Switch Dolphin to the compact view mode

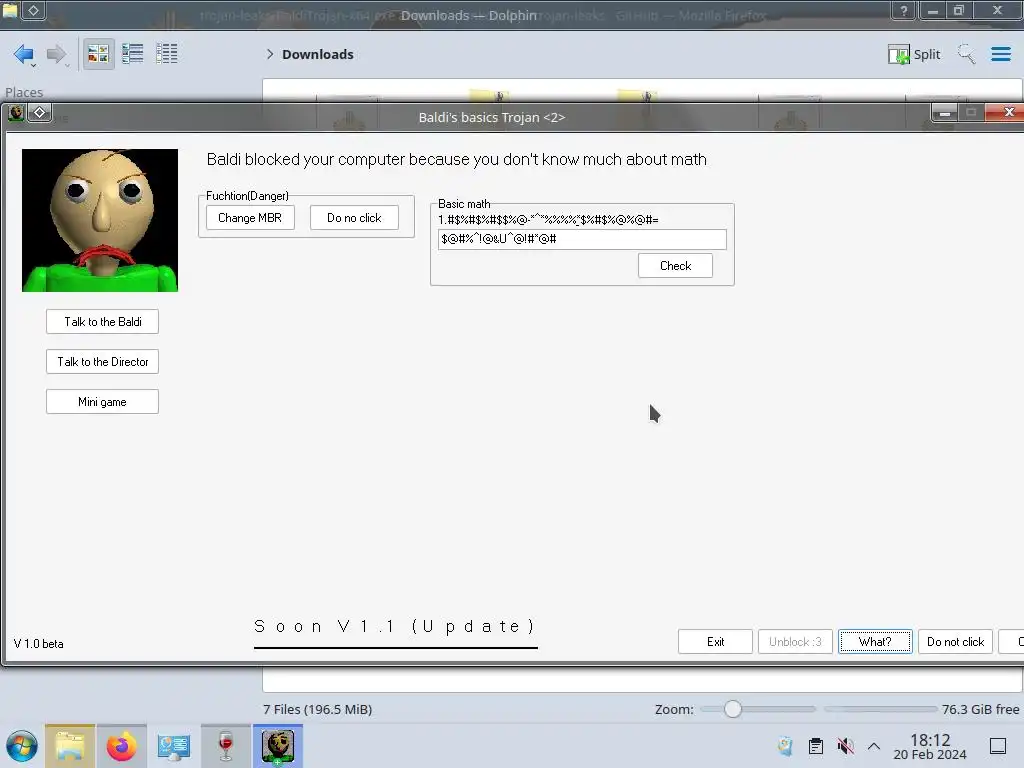pos(133,54)
